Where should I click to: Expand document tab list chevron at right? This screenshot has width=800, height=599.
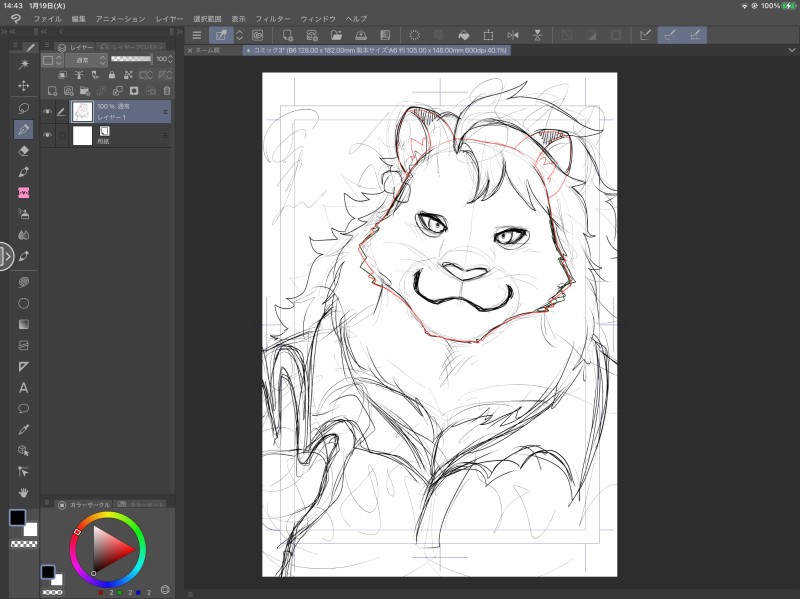(x=791, y=50)
